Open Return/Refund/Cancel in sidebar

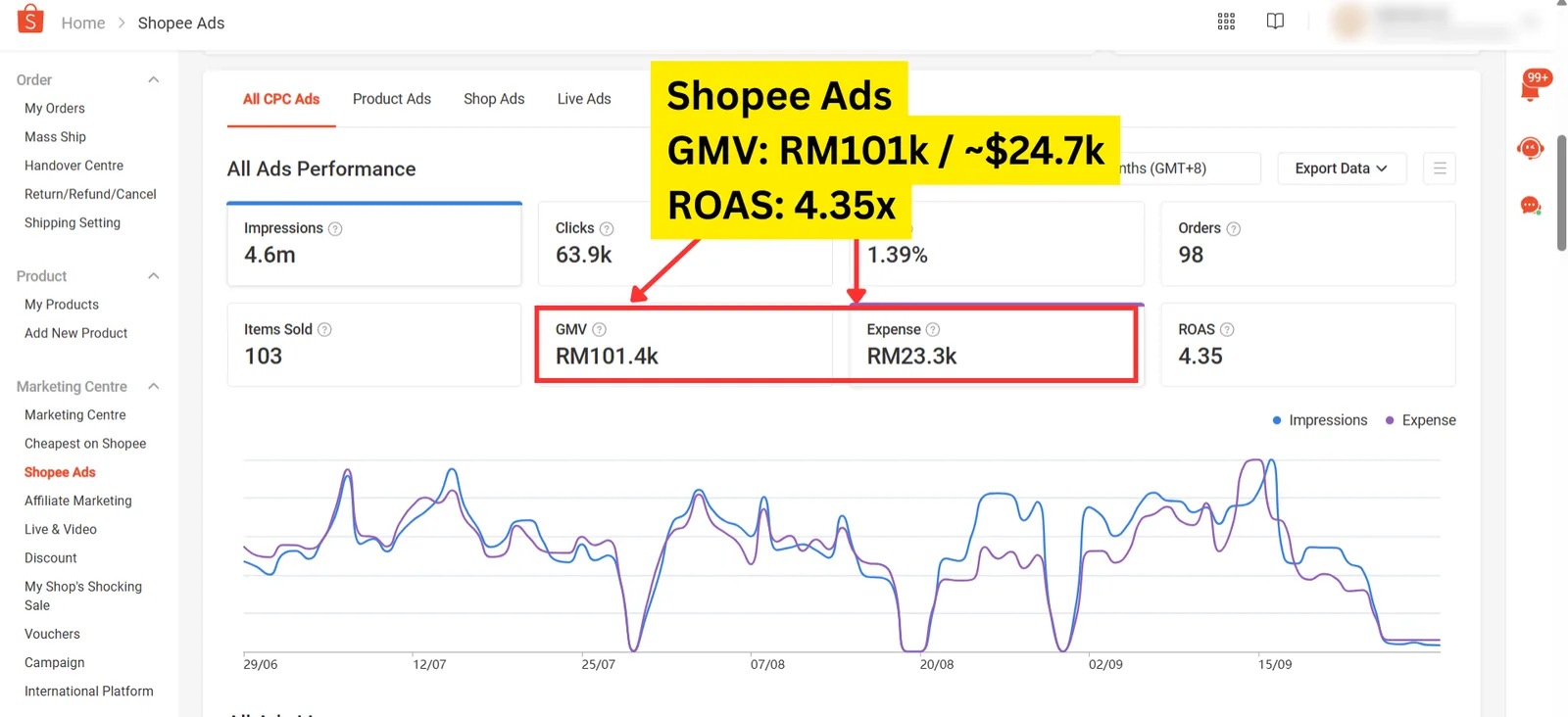tap(90, 194)
